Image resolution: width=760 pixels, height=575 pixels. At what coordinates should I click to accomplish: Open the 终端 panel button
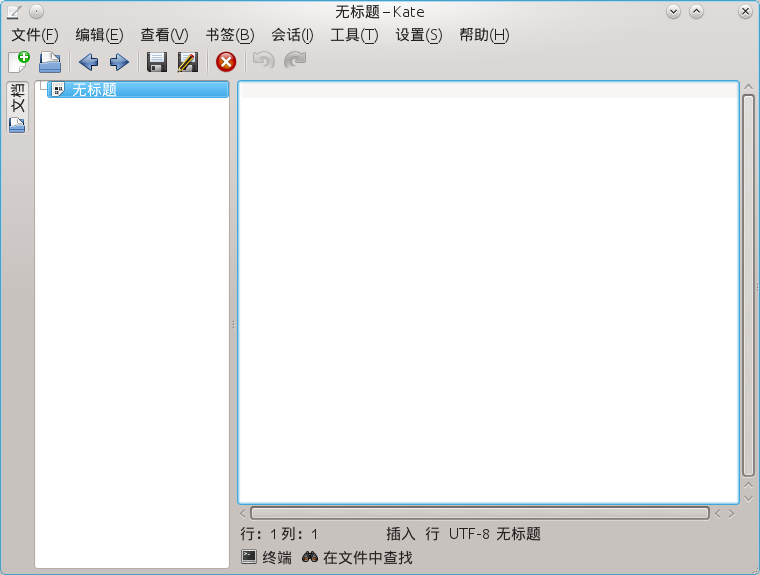click(x=267, y=557)
